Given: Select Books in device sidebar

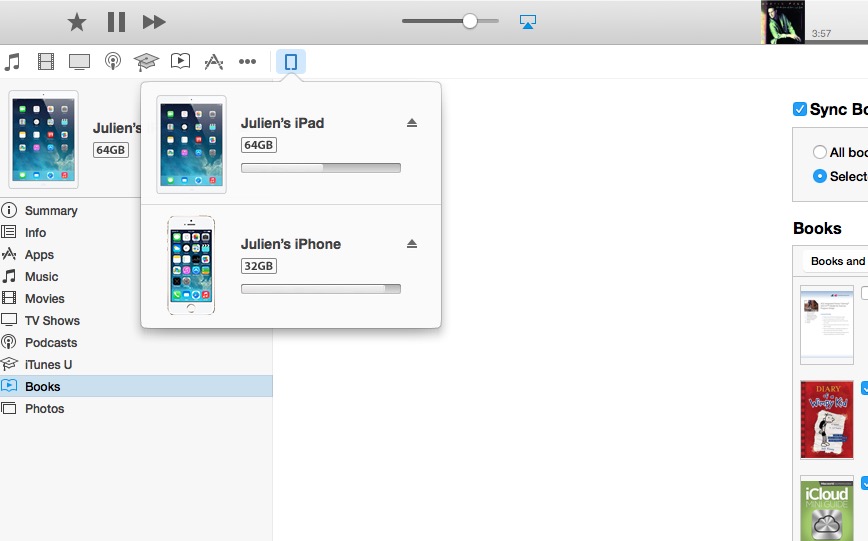Looking at the screenshot, I should (136, 387).
